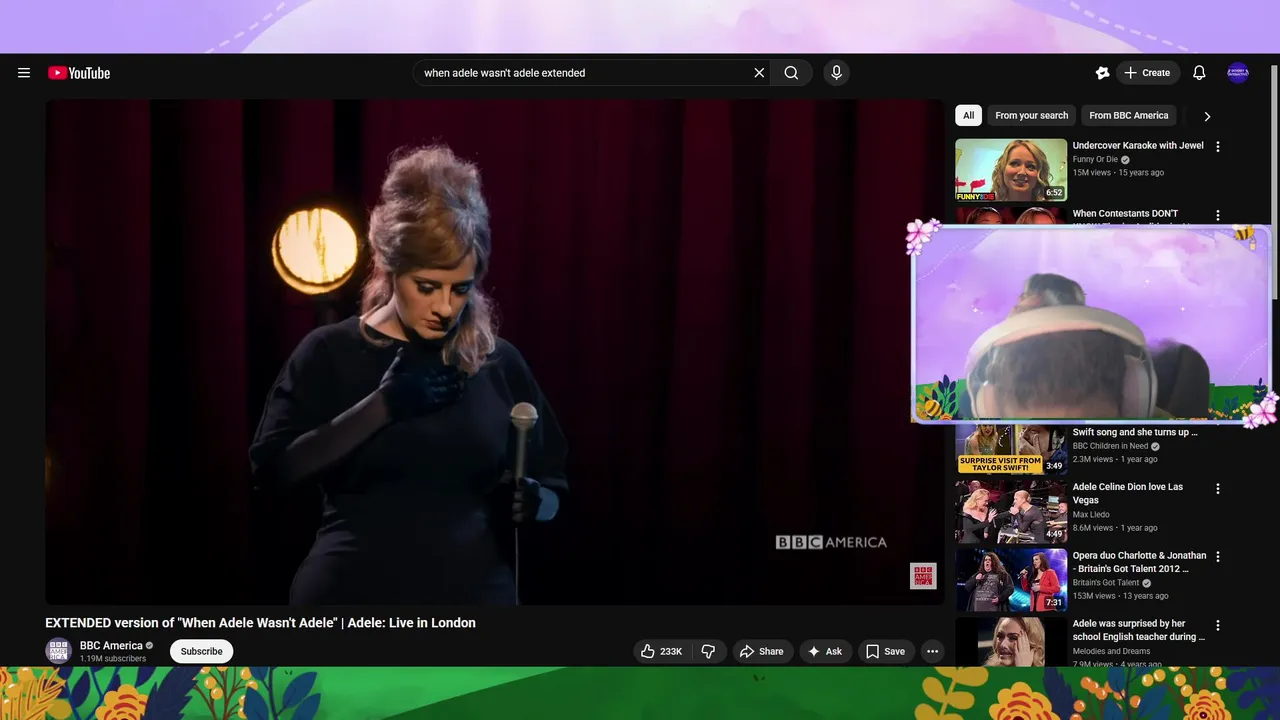Save the video to a playlist
The width and height of the screenshot is (1280, 720).
click(885, 651)
